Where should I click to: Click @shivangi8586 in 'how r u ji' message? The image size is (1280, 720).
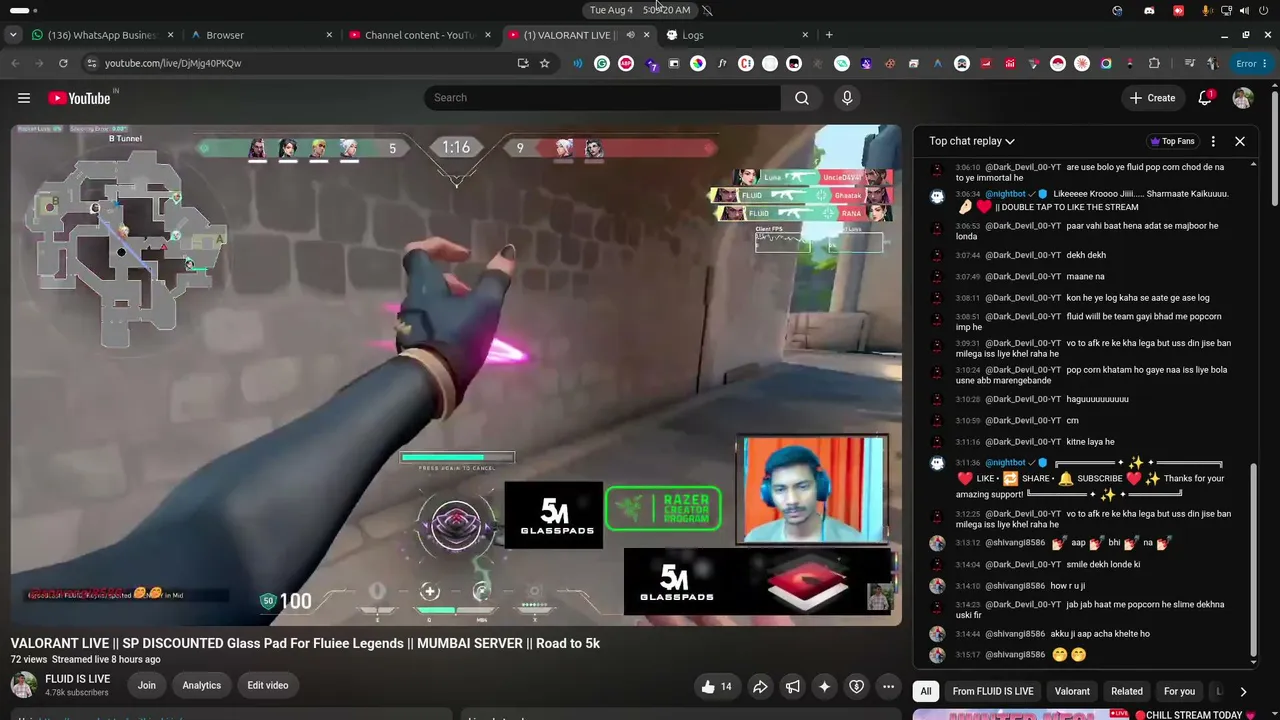[1015, 586]
